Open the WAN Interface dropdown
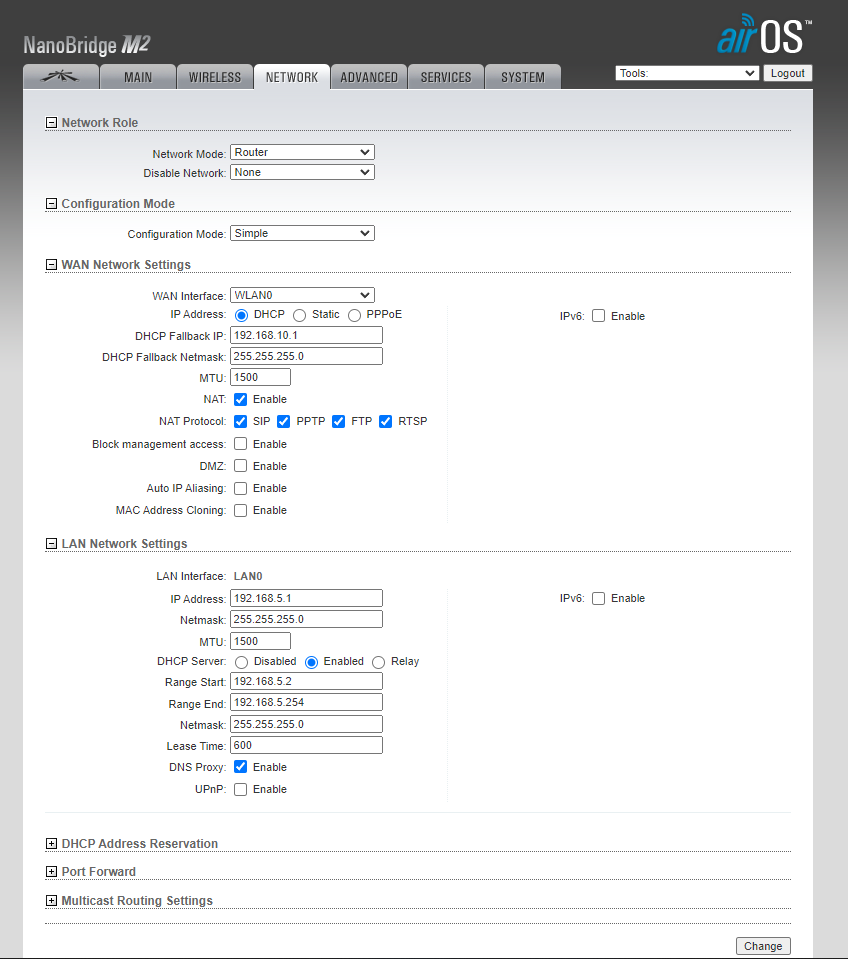This screenshot has height=959, width=848. point(302,295)
